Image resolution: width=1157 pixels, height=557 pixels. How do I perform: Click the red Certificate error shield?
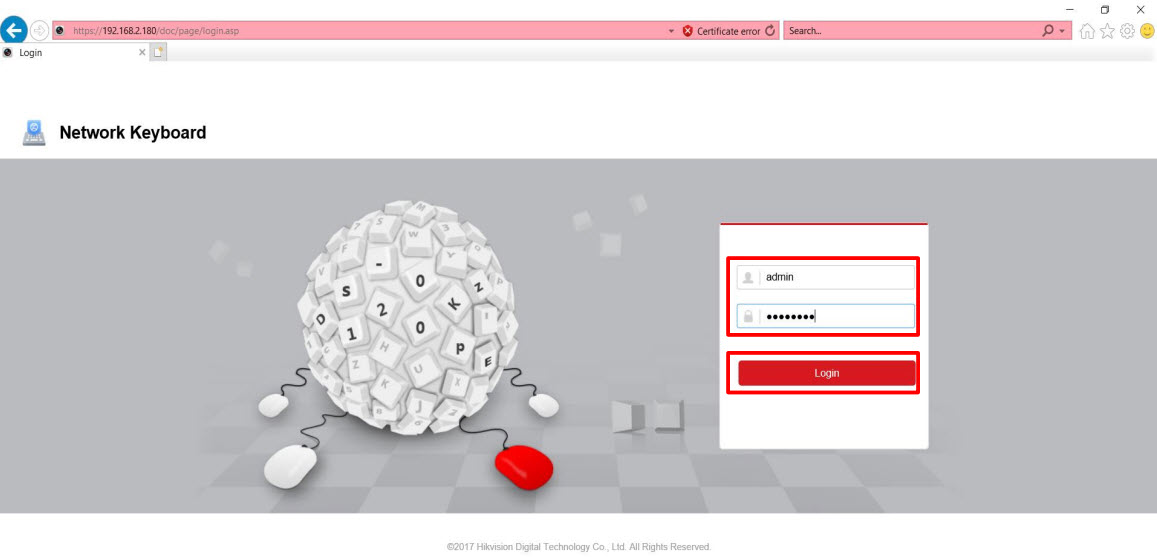coord(688,31)
